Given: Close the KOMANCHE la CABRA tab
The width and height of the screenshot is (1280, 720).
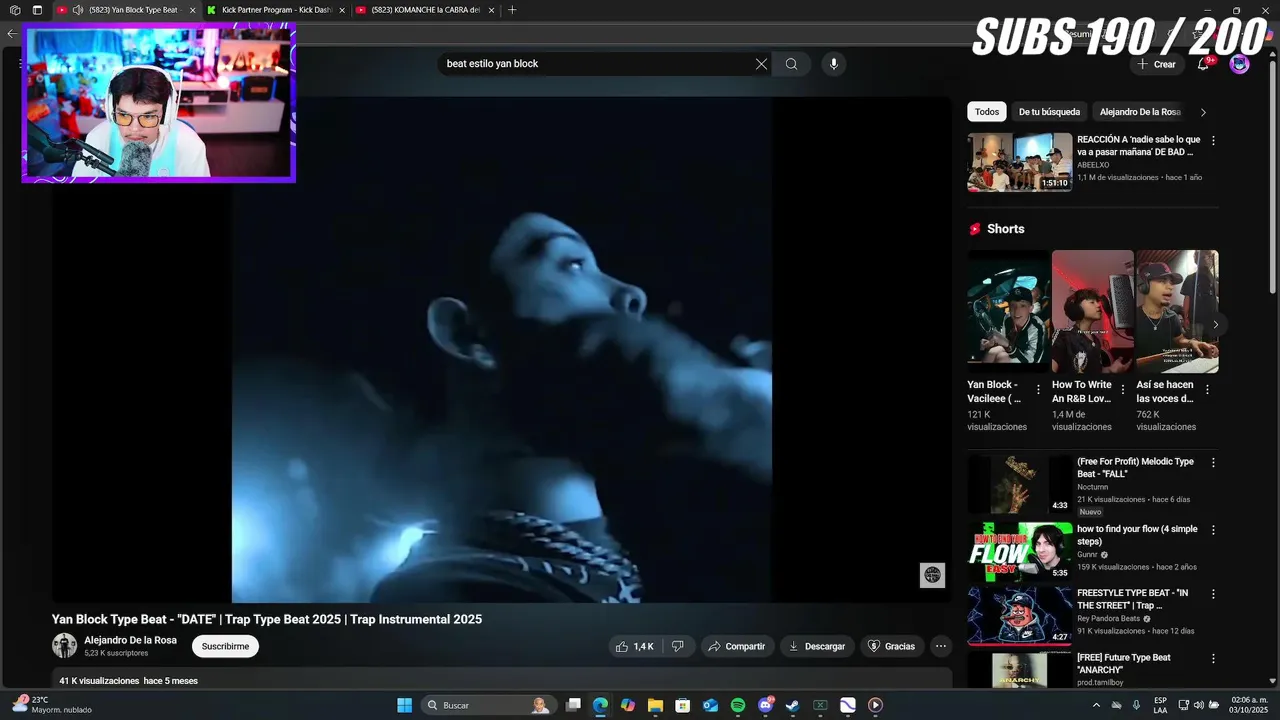Looking at the screenshot, I should 491,10.
